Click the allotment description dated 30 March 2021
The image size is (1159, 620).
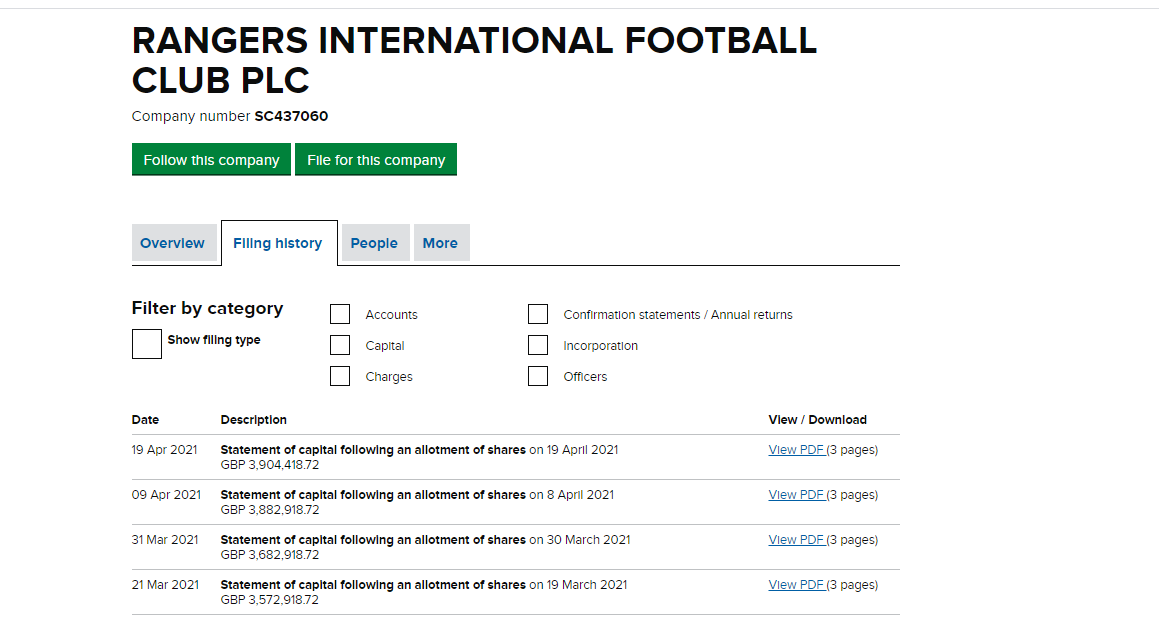(x=426, y=539)
